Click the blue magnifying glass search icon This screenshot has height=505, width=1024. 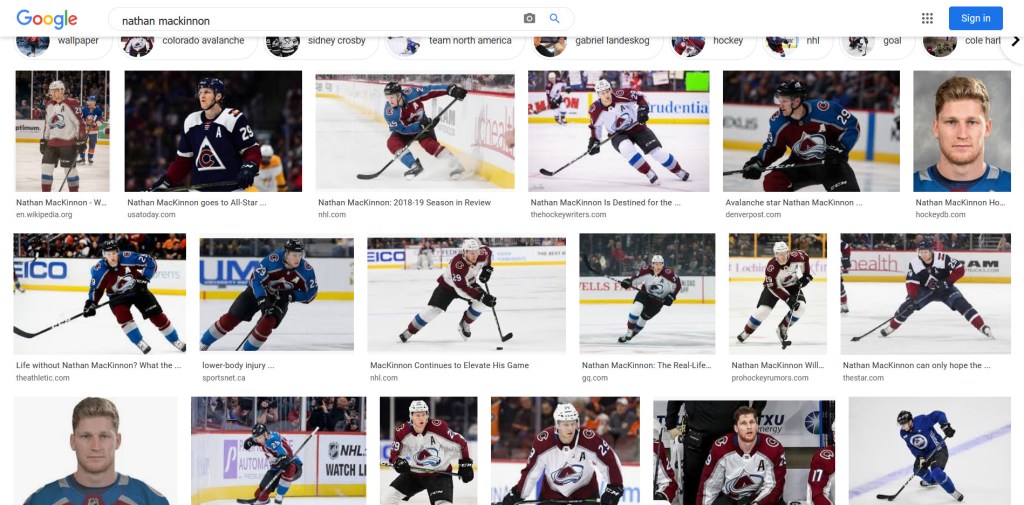pos(554,19)
